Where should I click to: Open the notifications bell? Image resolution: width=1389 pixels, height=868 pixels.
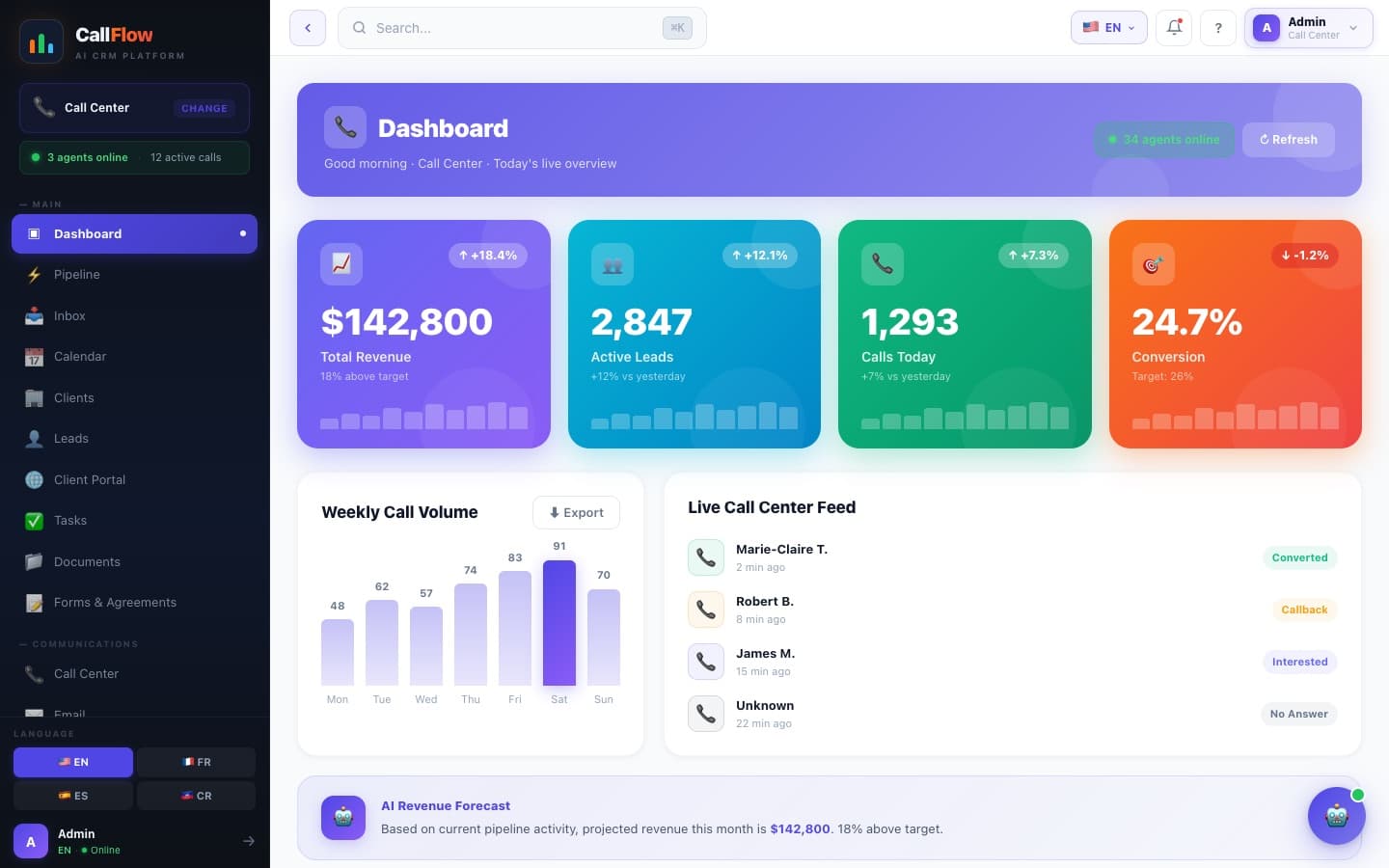coord(1174,28)
